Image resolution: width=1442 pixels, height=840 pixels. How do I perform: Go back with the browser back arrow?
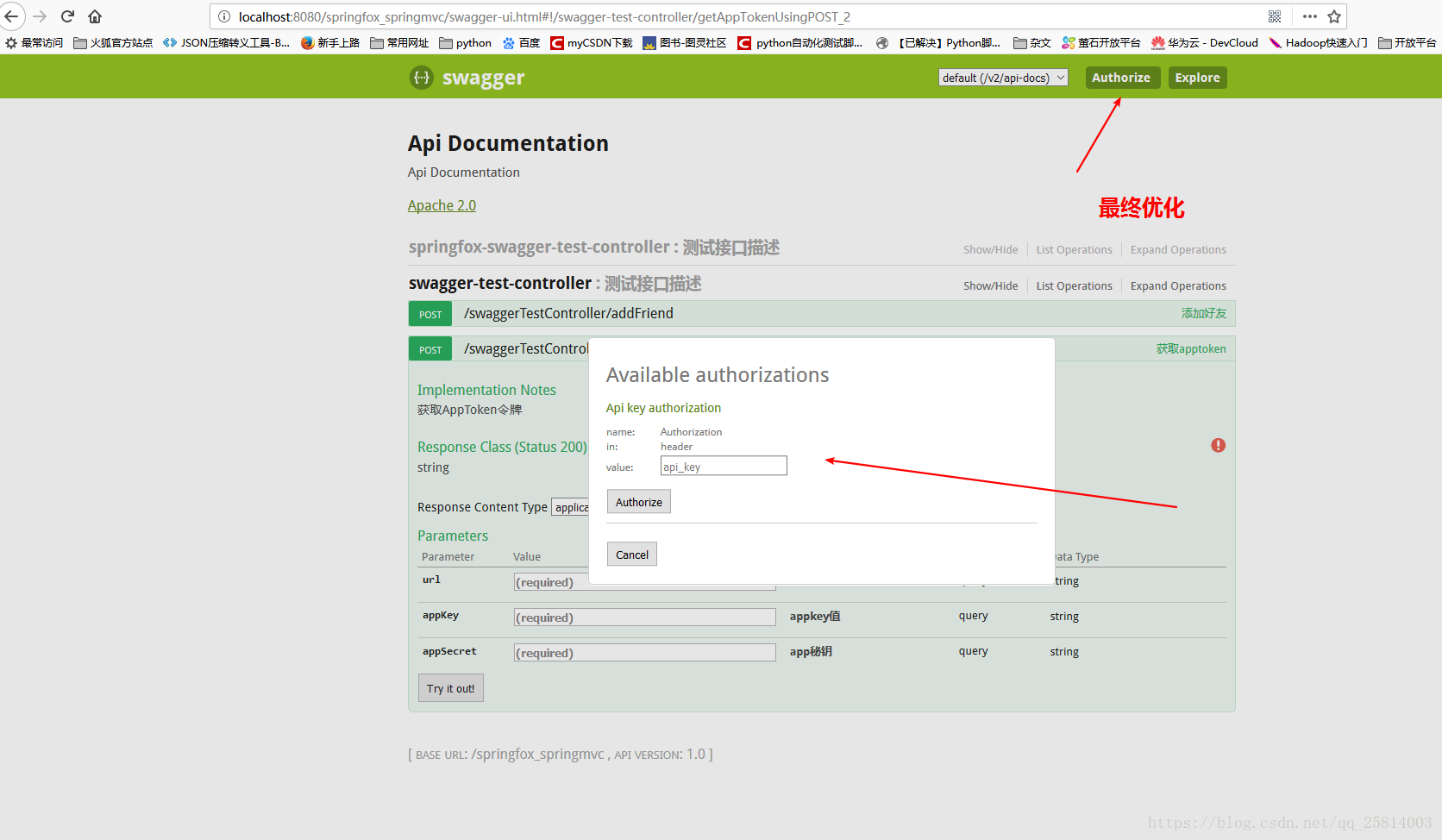[x=11, y=16]
